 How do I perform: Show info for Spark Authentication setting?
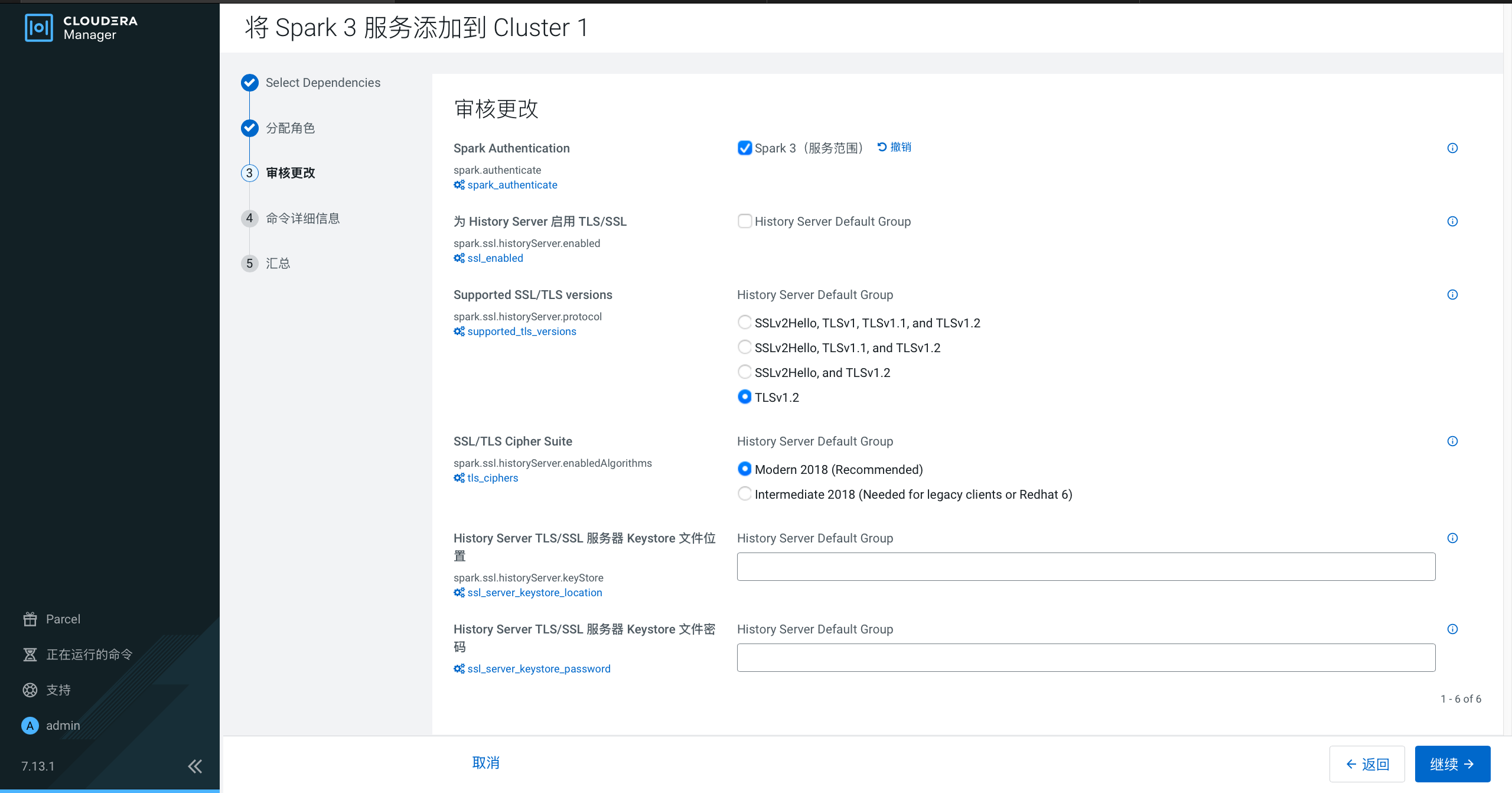1452,148
